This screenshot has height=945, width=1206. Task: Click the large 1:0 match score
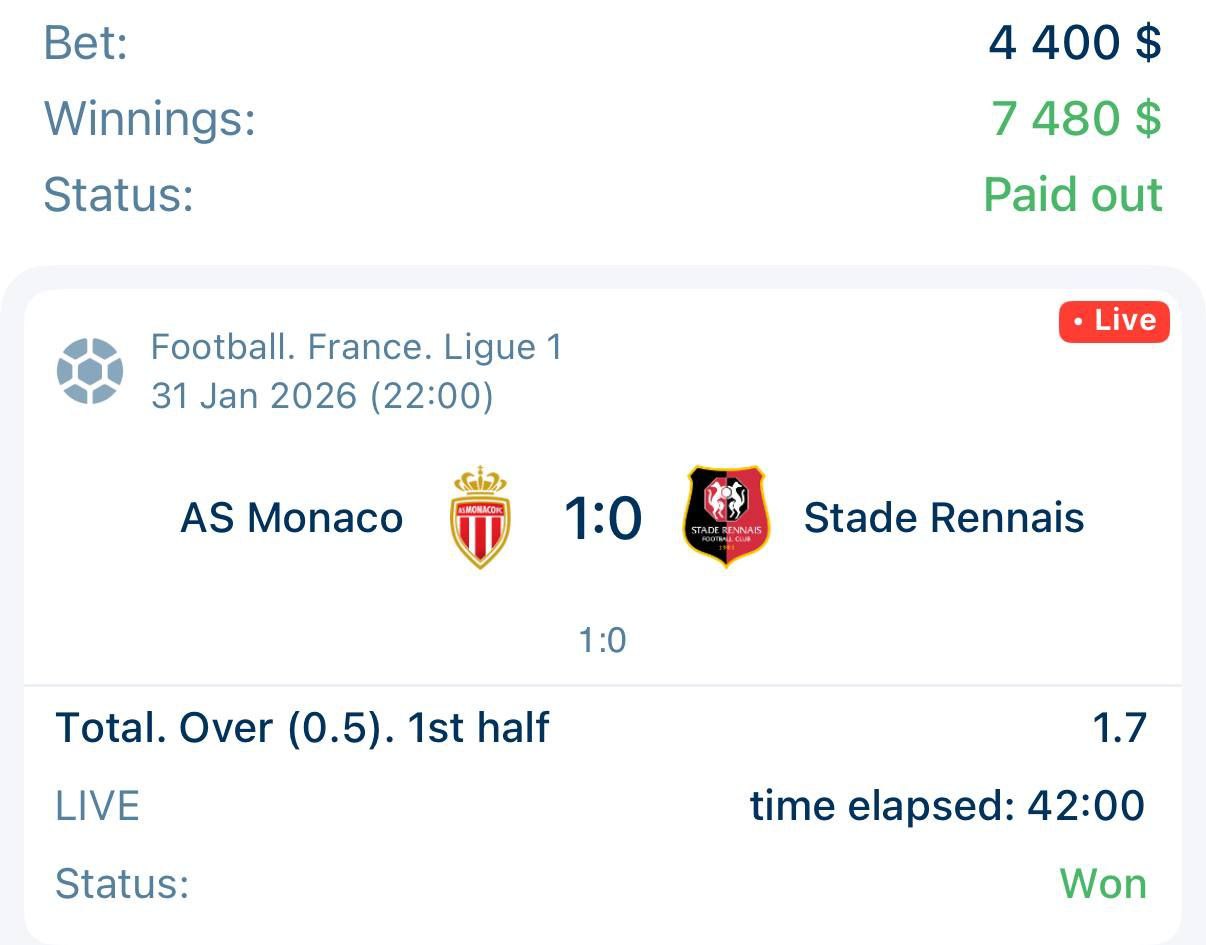point(602,519)
